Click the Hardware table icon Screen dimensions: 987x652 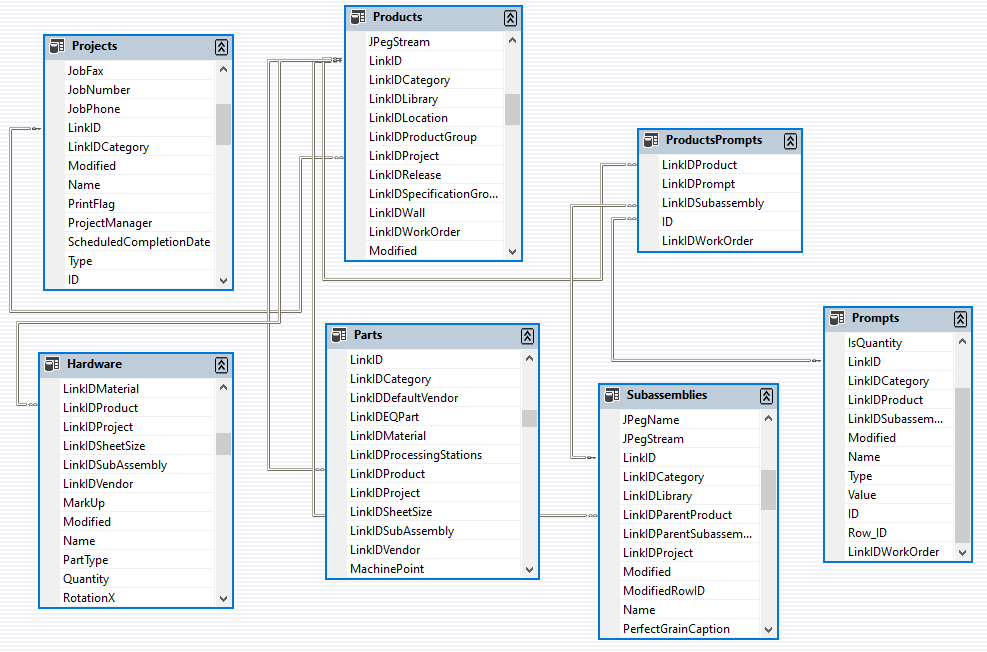pos(52,364)
